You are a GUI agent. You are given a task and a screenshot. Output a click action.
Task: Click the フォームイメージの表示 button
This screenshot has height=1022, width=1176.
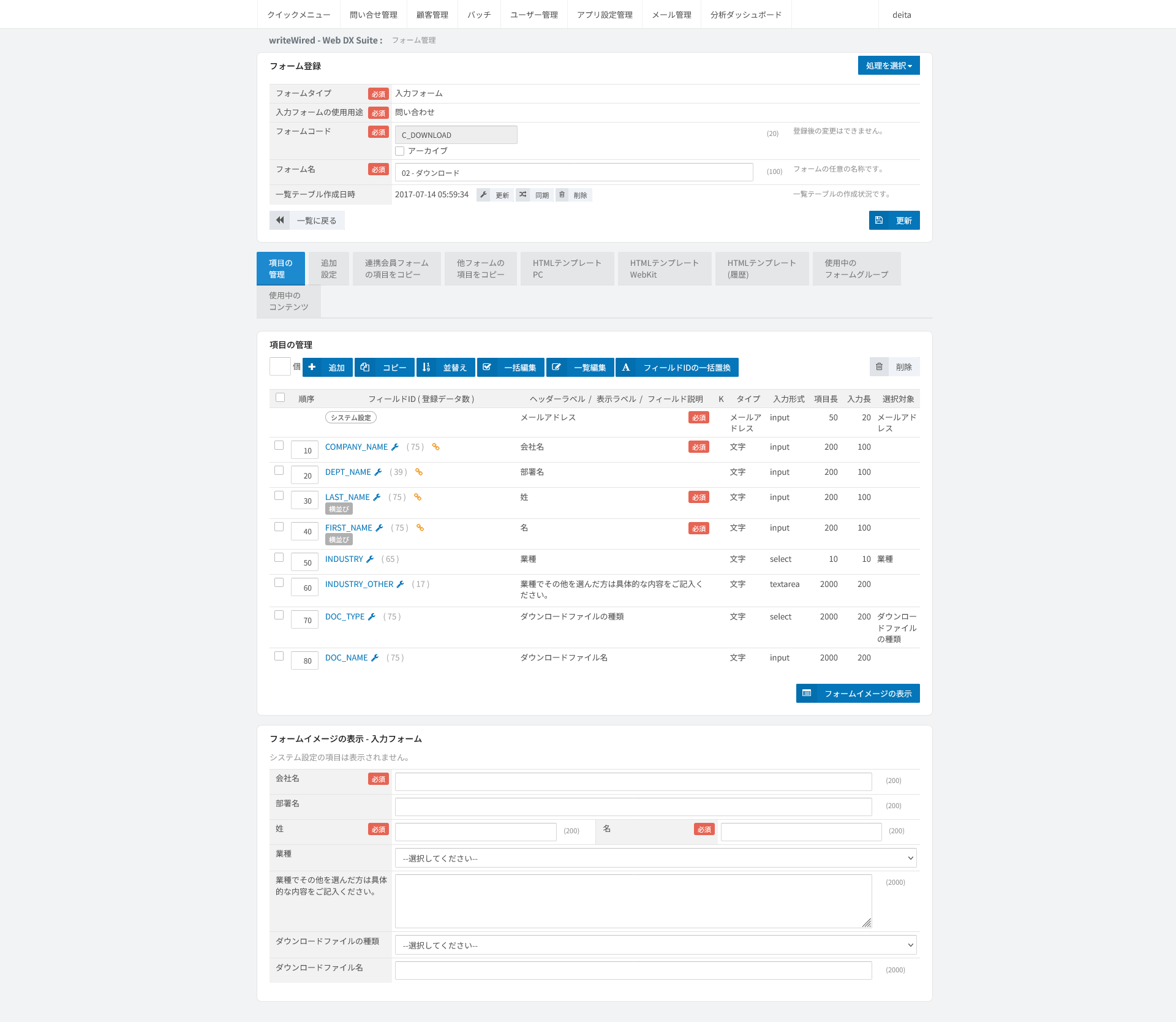pyautogui.click(x=858, y=694)
